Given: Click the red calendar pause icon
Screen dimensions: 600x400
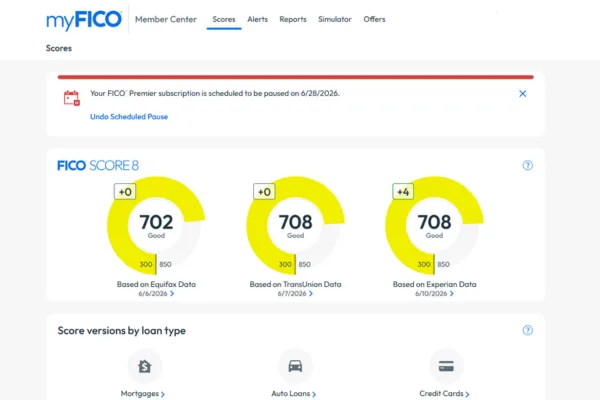Looking at the screenshot, I should [72, 98].
